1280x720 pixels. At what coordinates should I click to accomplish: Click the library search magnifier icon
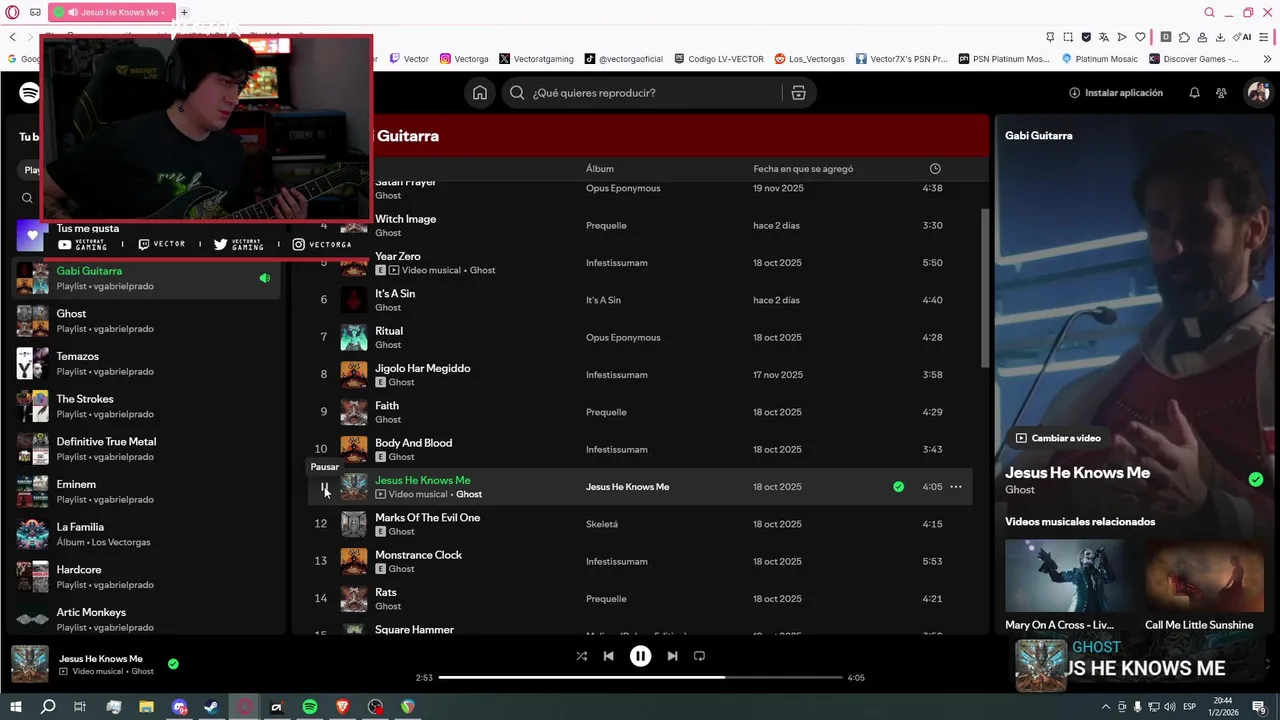(x=27, y=198)
